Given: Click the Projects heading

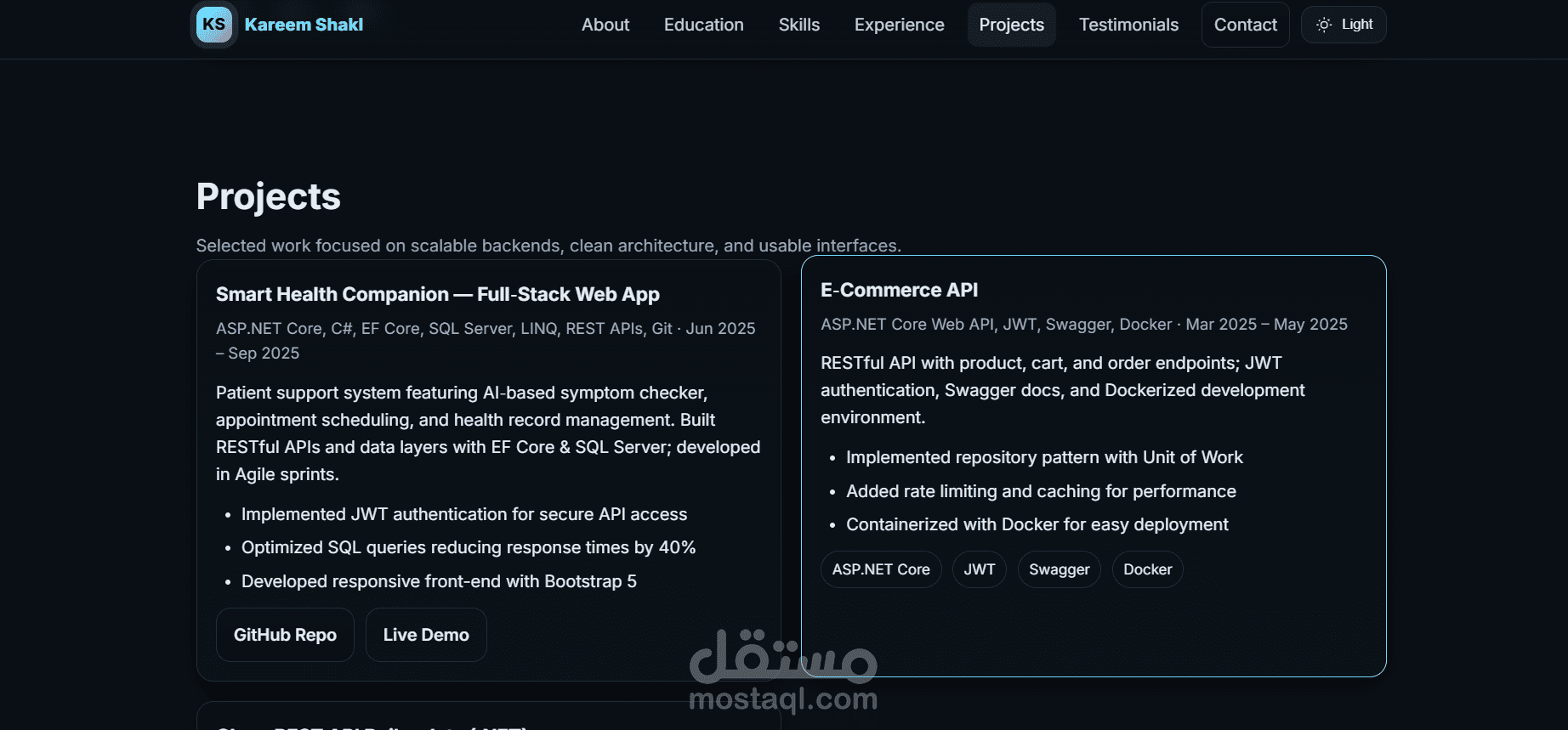Looking at the screenshot, I should coord(269,197).
